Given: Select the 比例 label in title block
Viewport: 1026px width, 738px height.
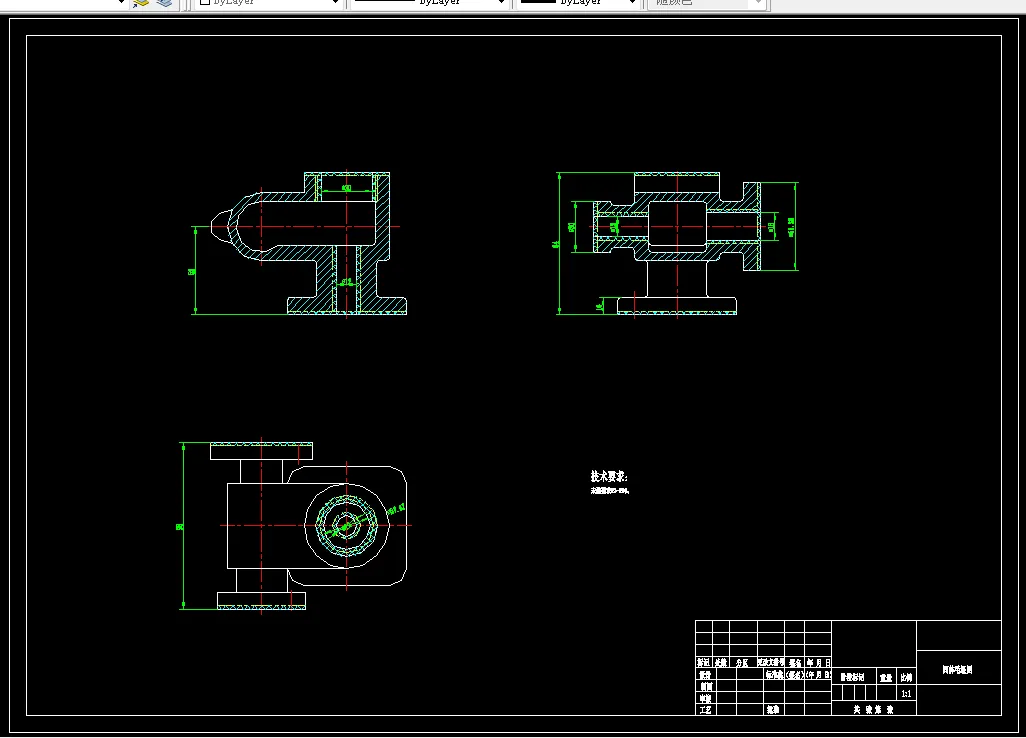Looking at the screenshot, I should pos(906,678).
